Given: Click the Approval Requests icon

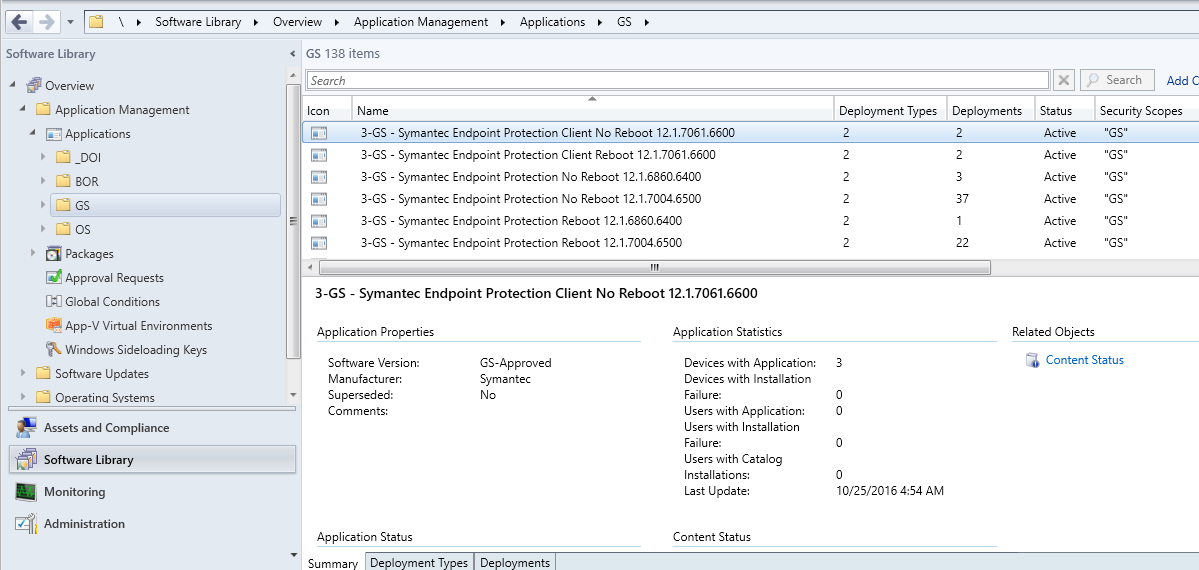Looking at the screenshot, I should point(54,277).
